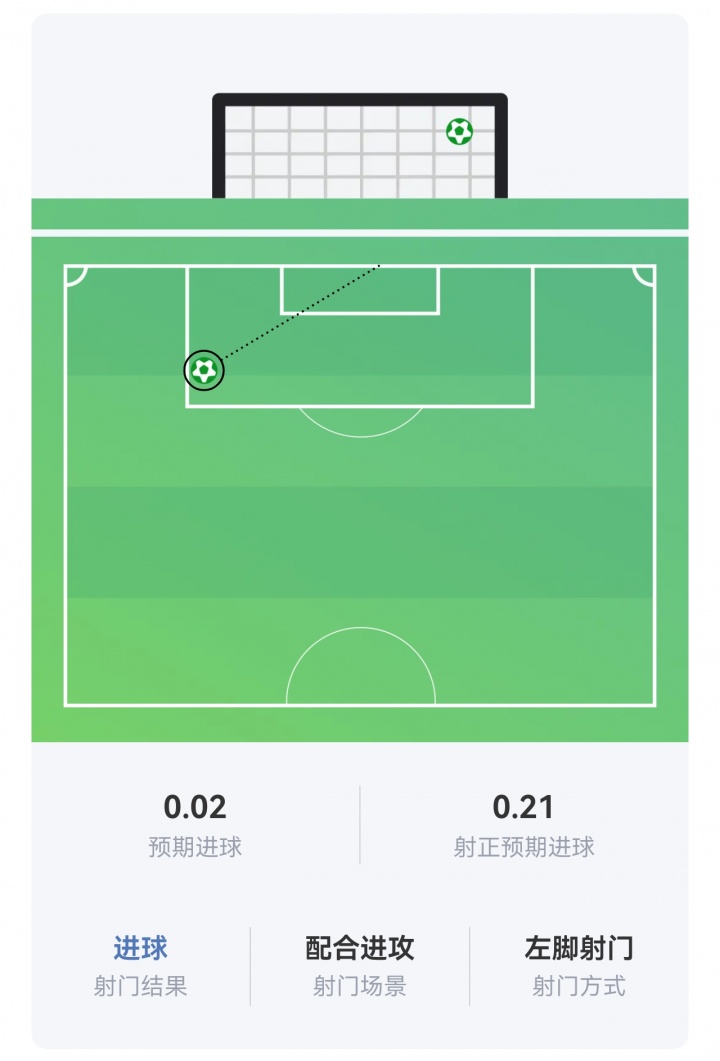Tap the six-yard box on the pitch
Image resolution: width=720 pixels, height=1061 pixels.
coord(360,290)
